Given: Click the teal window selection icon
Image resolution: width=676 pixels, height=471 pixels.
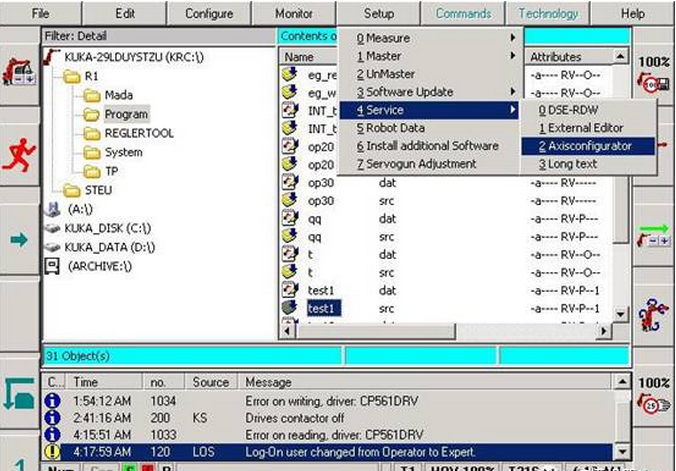Looking at the screenshot, I should pos(19,393).
